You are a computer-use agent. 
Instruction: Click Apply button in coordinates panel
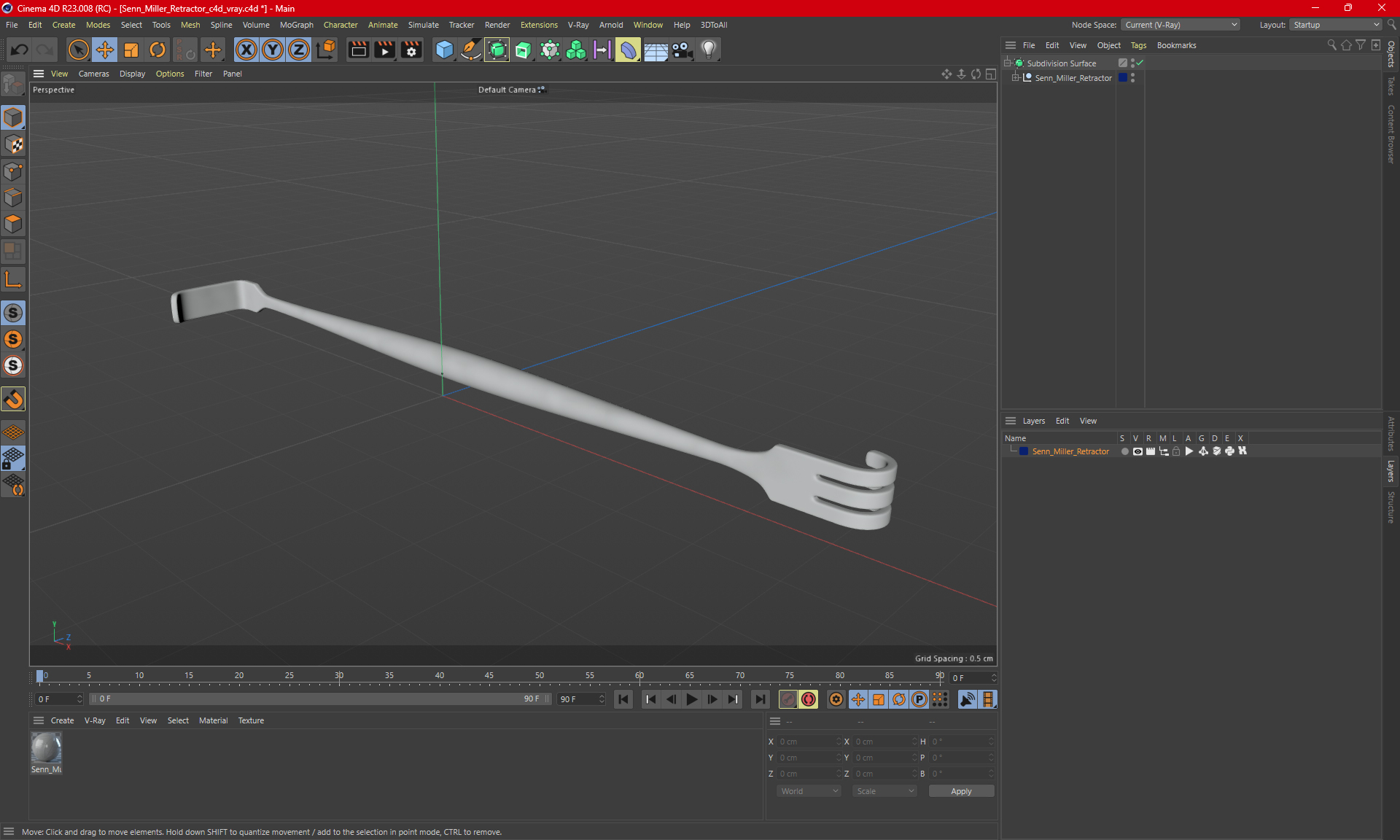click(961, 791)
